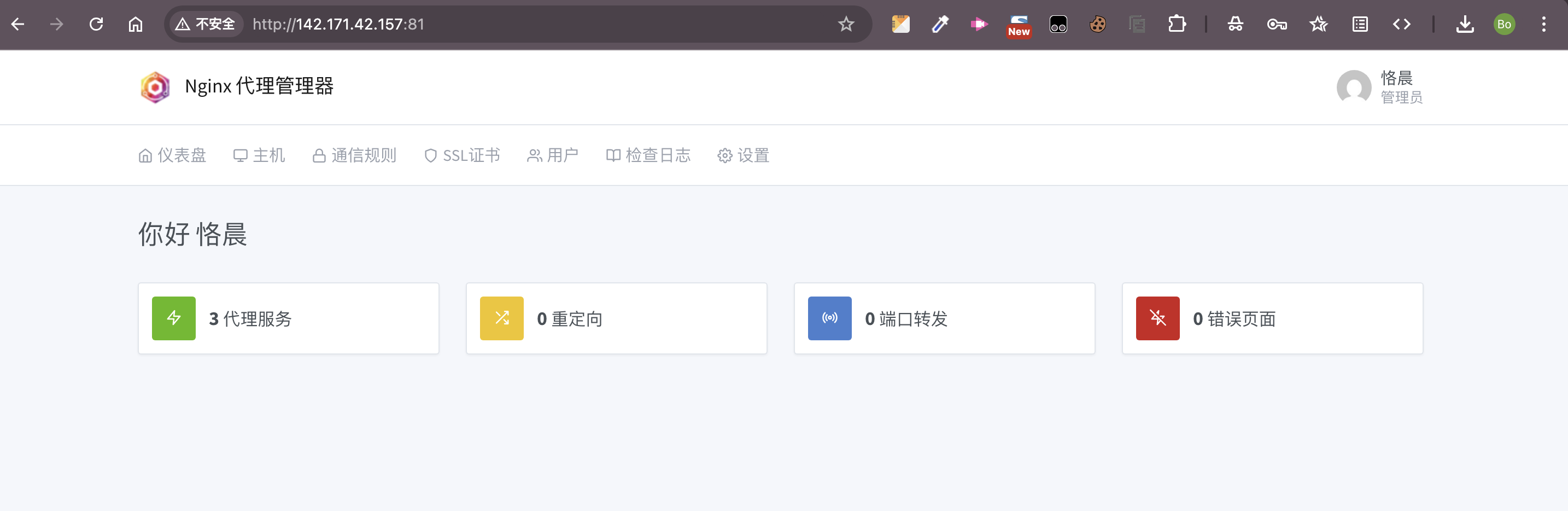
Task: Click the blue port forwarding stream icon
Action: (x=829, y=318)
